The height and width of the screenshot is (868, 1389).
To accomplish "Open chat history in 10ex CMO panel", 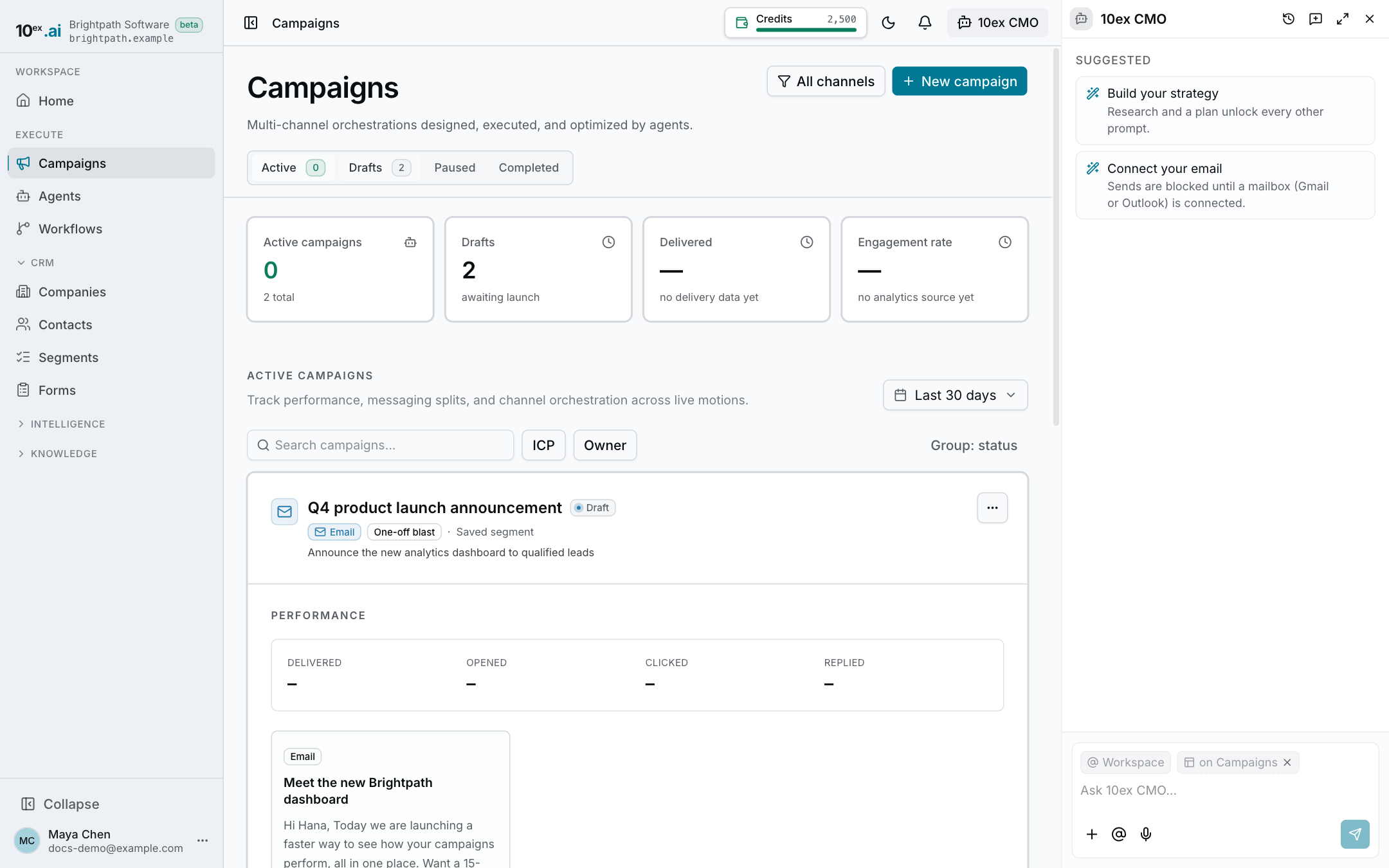I will (1288, 19).
